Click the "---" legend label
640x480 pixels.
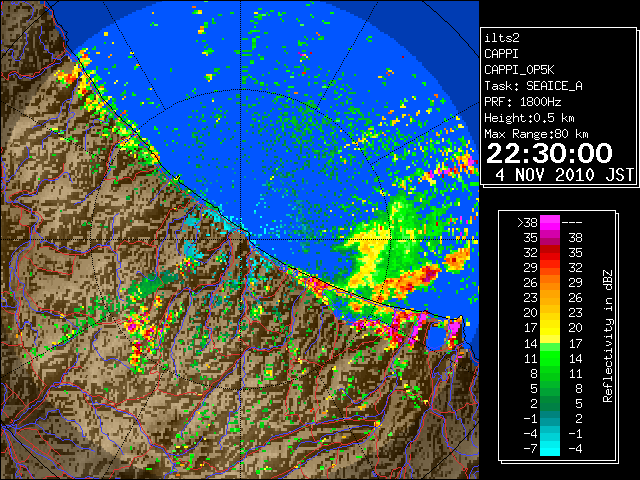coord(572,222)
